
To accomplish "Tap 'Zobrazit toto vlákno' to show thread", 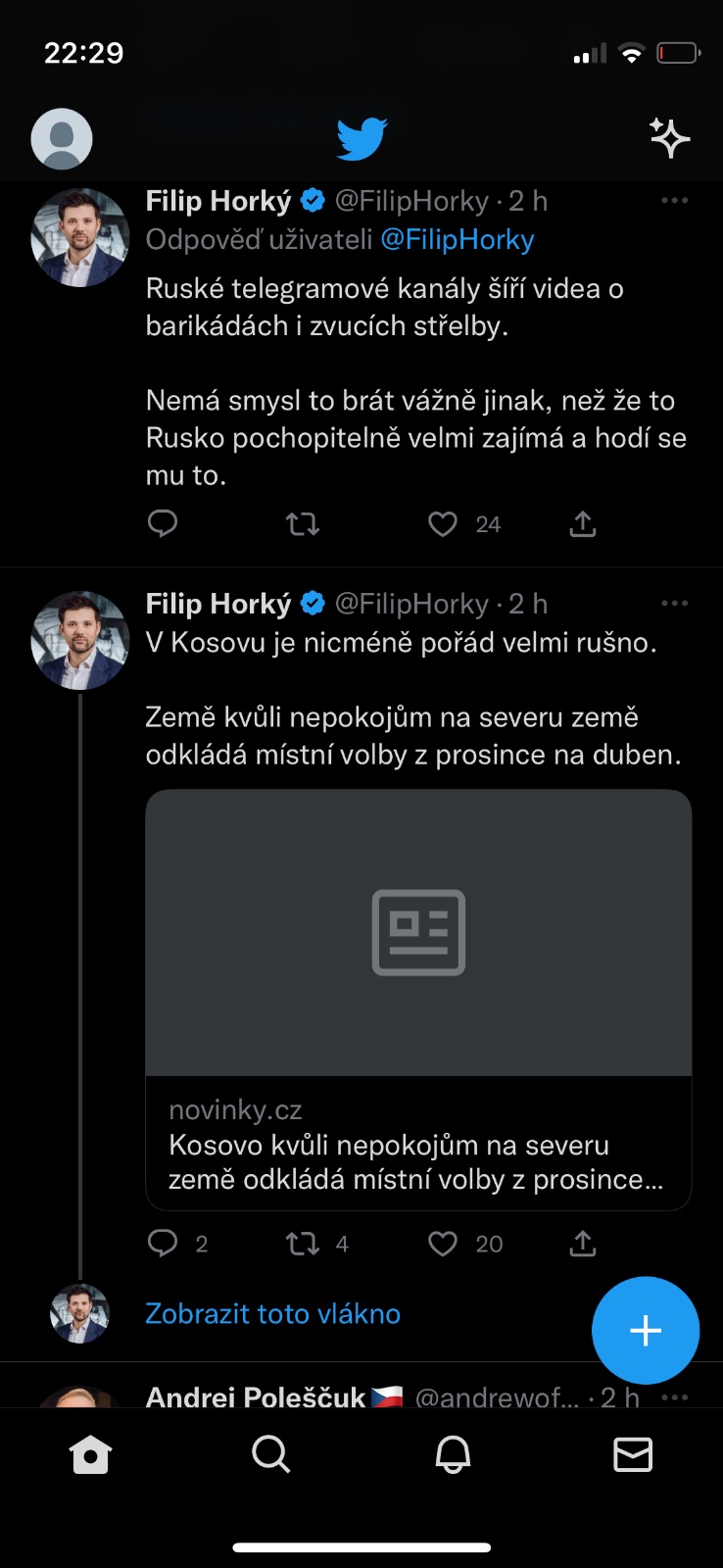I will 272,1314.
